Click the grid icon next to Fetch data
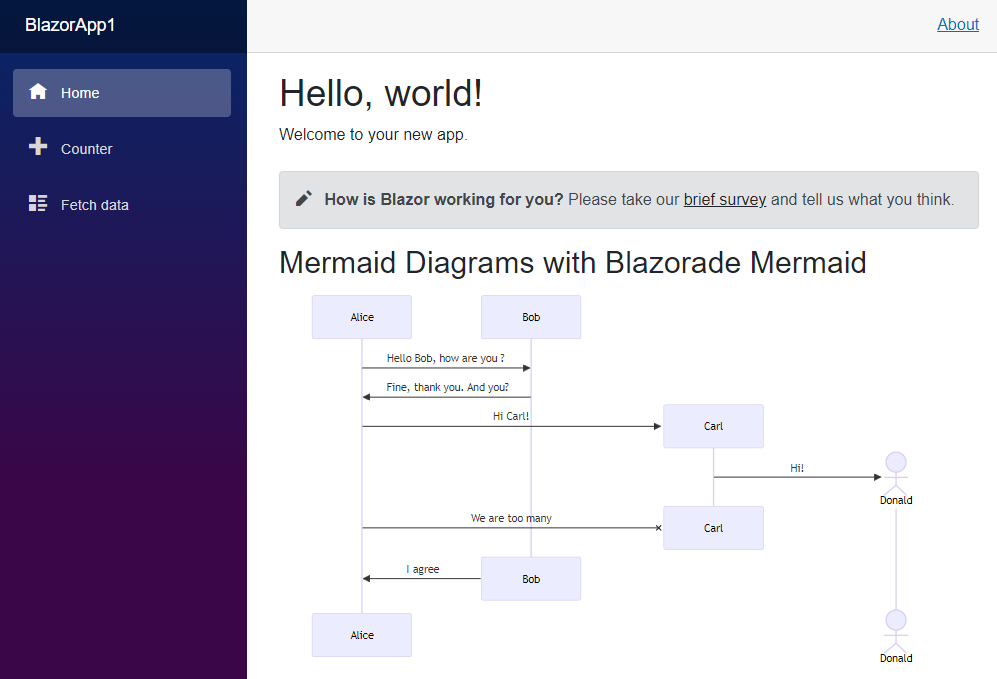Screen dimensions: 997x679 (x=38, y=204)
